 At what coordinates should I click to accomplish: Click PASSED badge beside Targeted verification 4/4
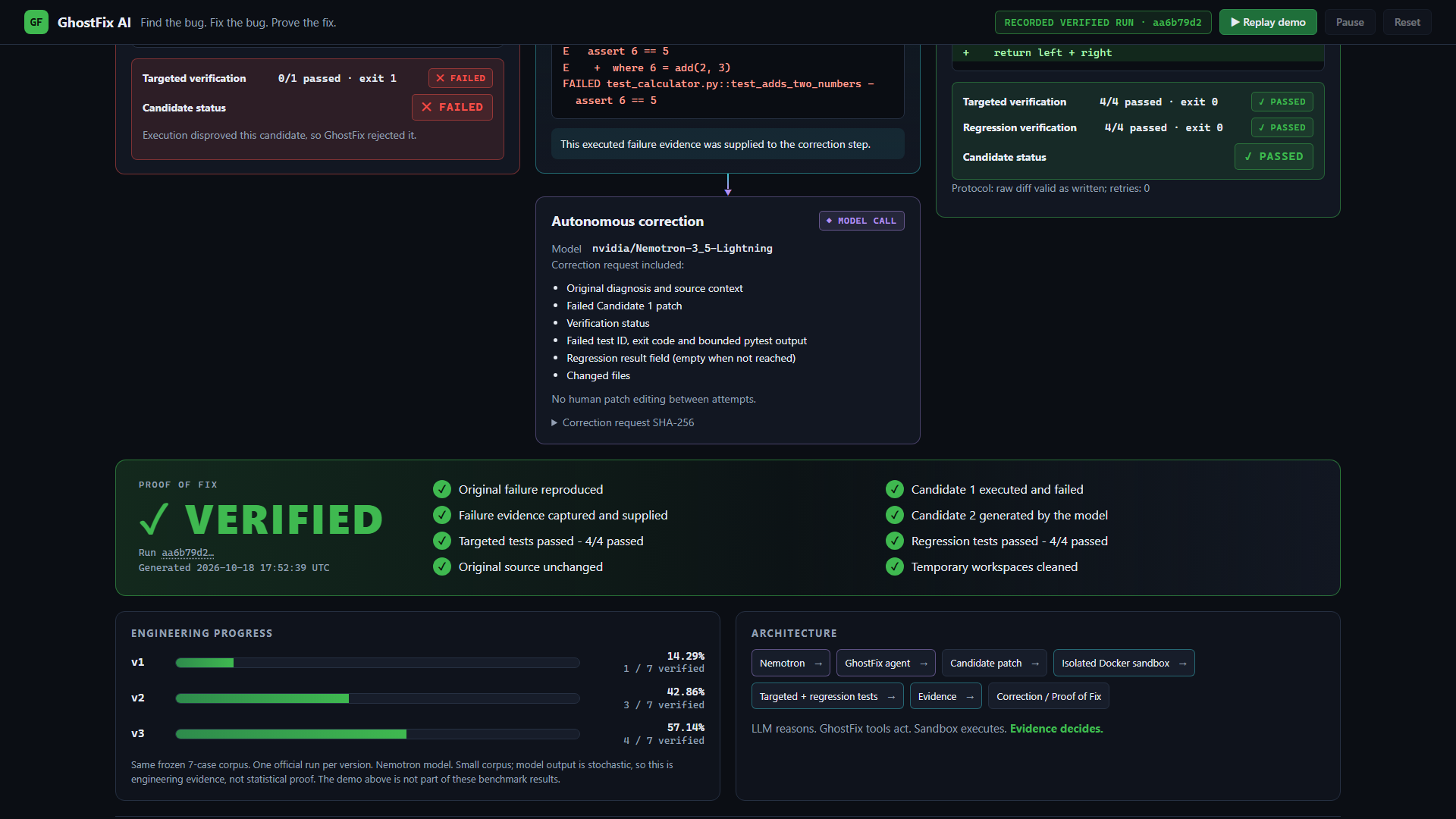1282,102
